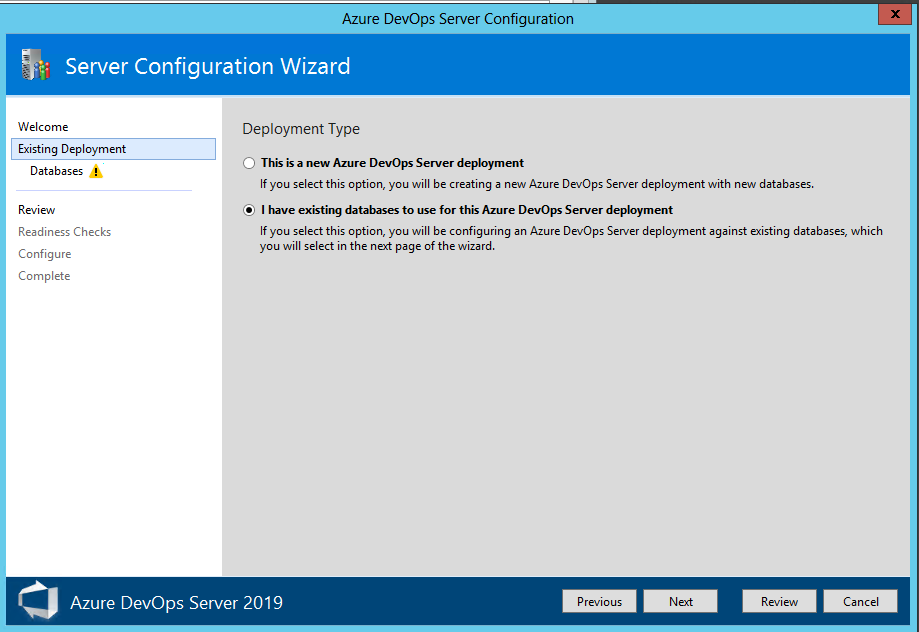
Task: Select the Existing Deployment step
Action: click(x=70, y=148)
